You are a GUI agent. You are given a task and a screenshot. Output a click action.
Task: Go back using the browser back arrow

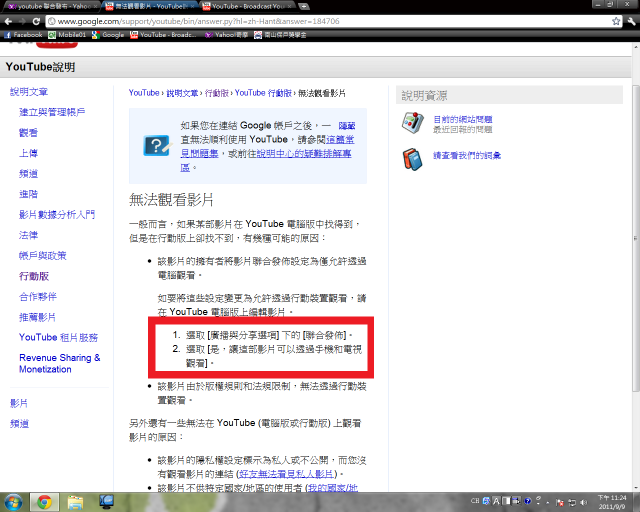coord(8,21)
